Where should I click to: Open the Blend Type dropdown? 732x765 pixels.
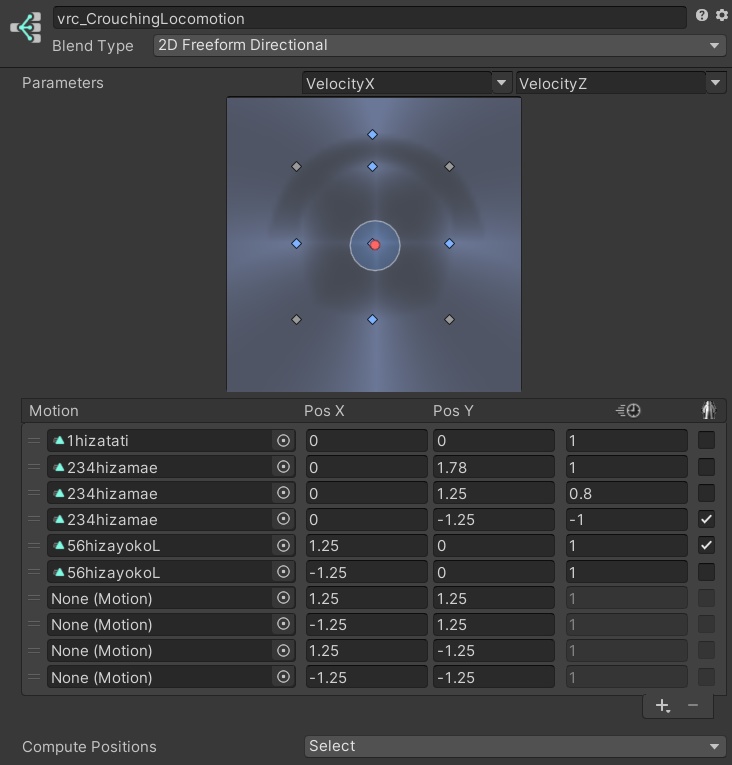point(439,45)
